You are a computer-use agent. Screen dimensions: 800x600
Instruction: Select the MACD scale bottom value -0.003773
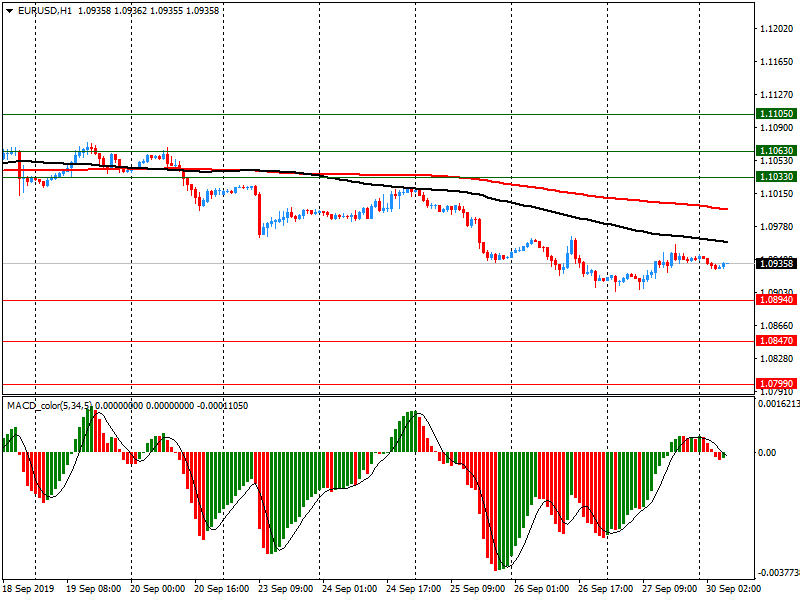tap(778, 572)
